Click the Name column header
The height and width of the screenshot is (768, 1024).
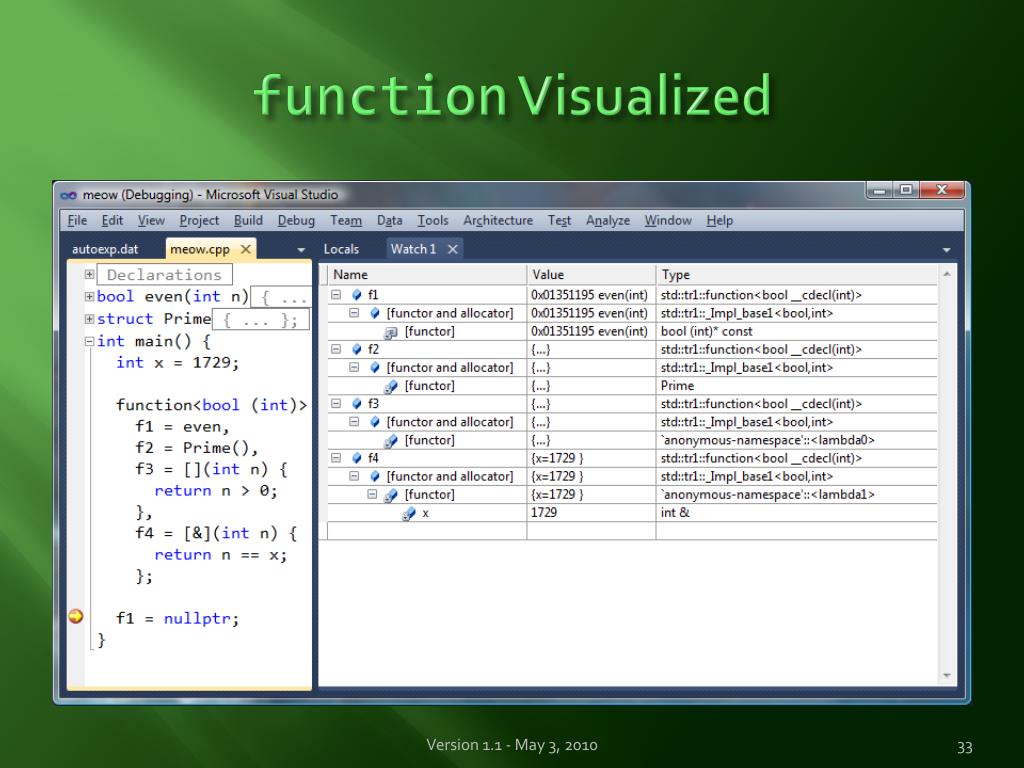(x=427, y=275)
